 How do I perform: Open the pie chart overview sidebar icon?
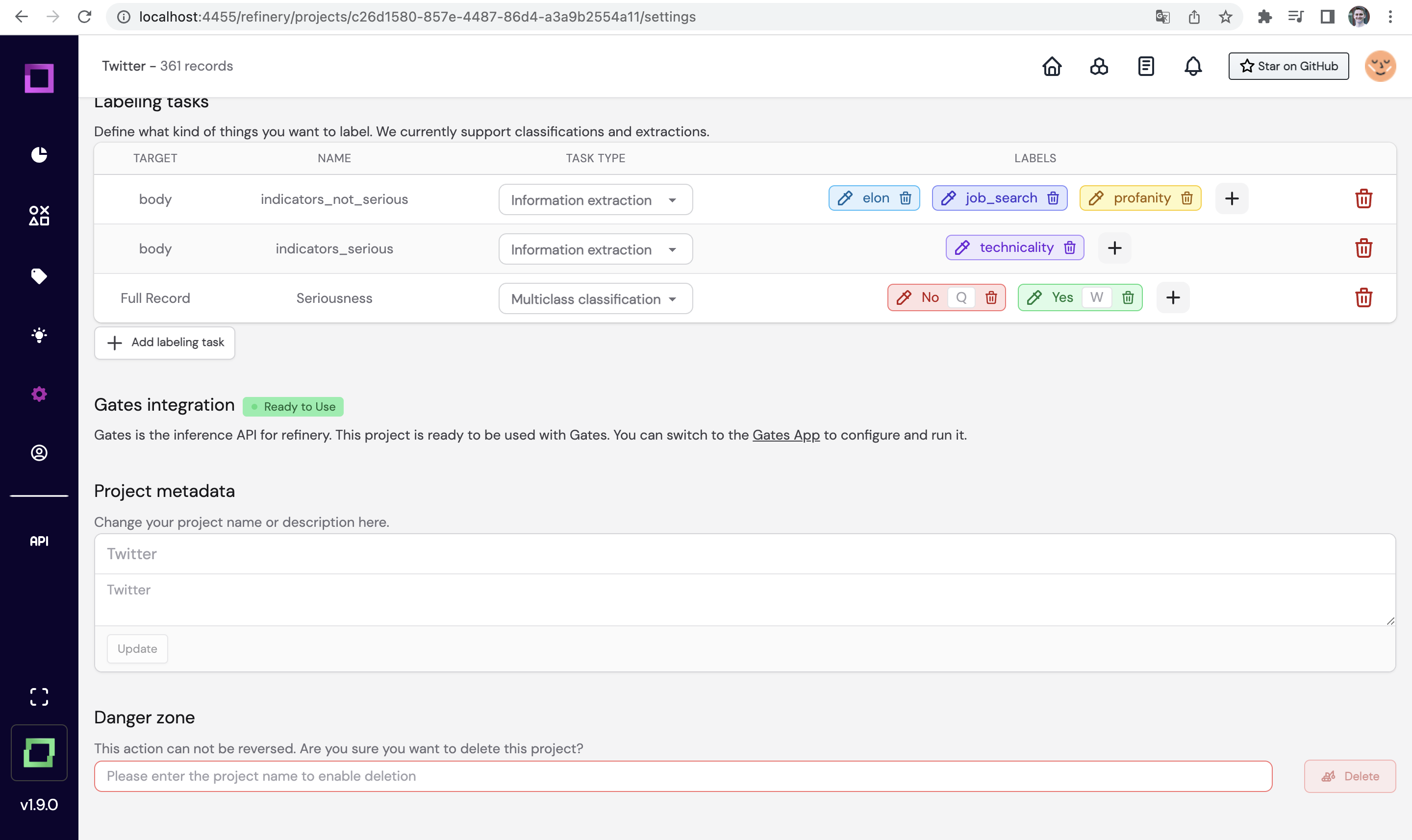pyautogui.click(x=39, y=154)
